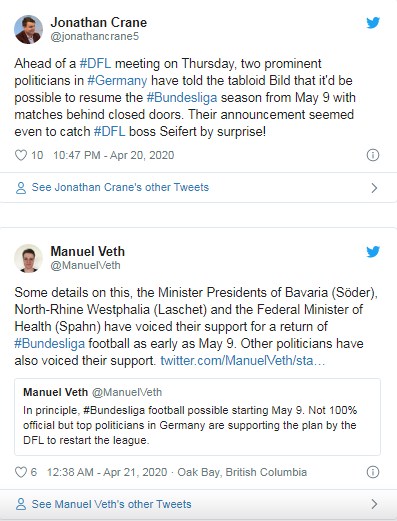This screenshot has width=397, height=521.
Task: Click Jonathan Crane's profile avatar
Action: click(28, 29)
